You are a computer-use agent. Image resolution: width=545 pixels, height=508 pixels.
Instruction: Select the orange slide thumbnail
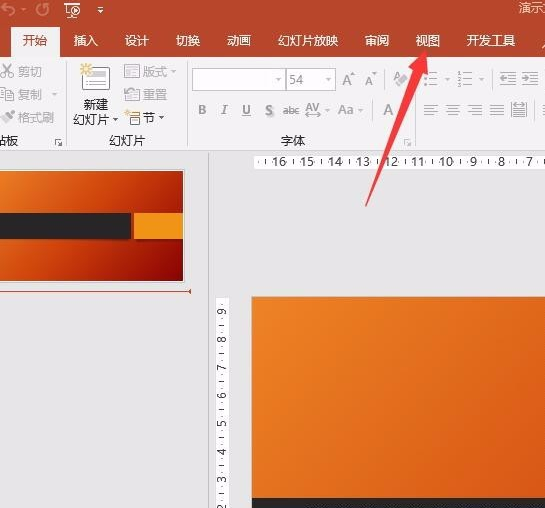pyautogui.click(x=91, y=226)
